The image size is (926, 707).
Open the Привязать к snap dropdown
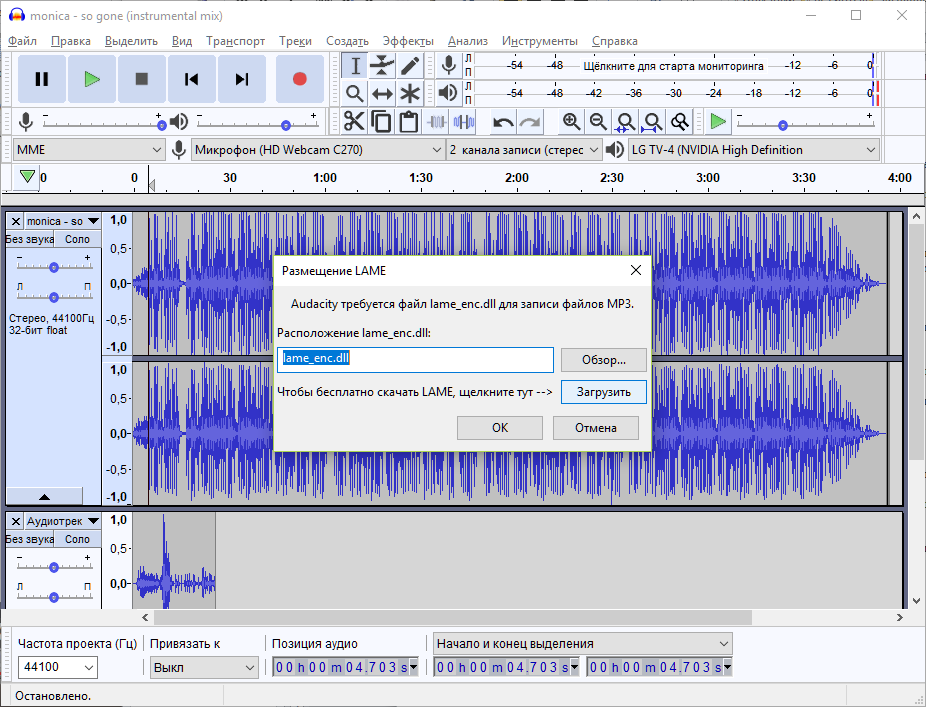click(x=204, y=667)
